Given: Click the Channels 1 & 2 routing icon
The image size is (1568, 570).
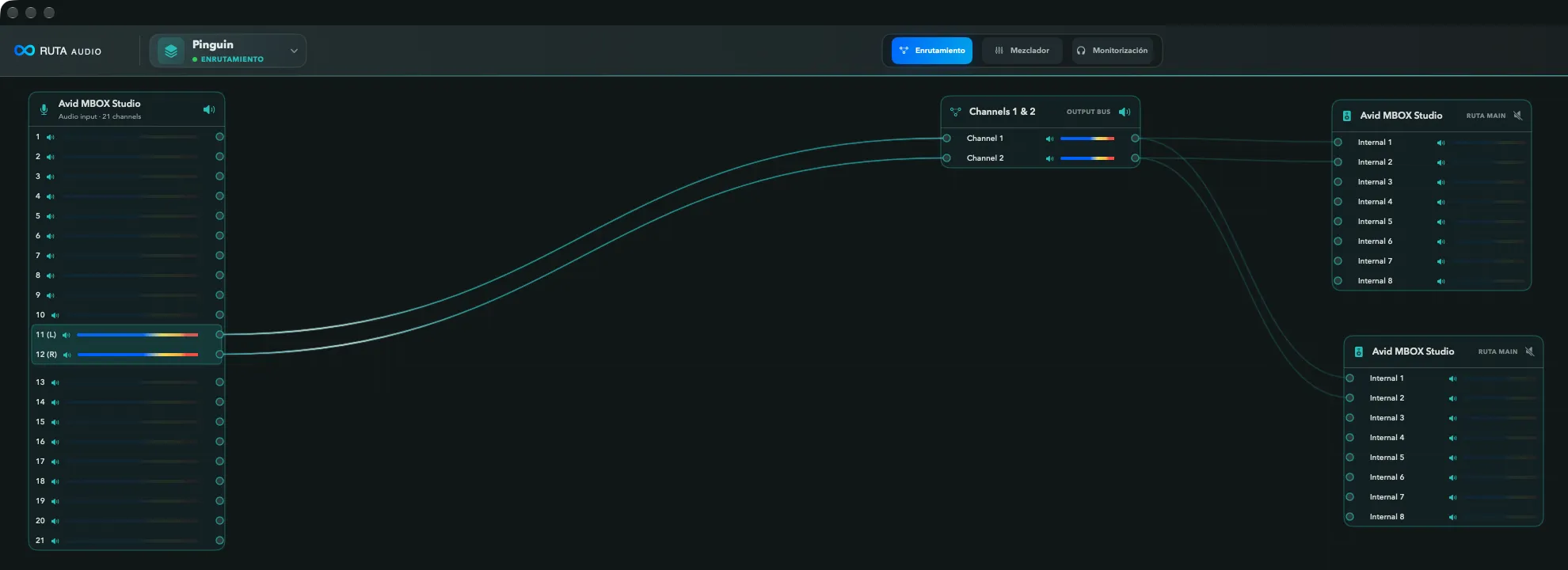Looking at the screenshot, I should click(956, 112).
